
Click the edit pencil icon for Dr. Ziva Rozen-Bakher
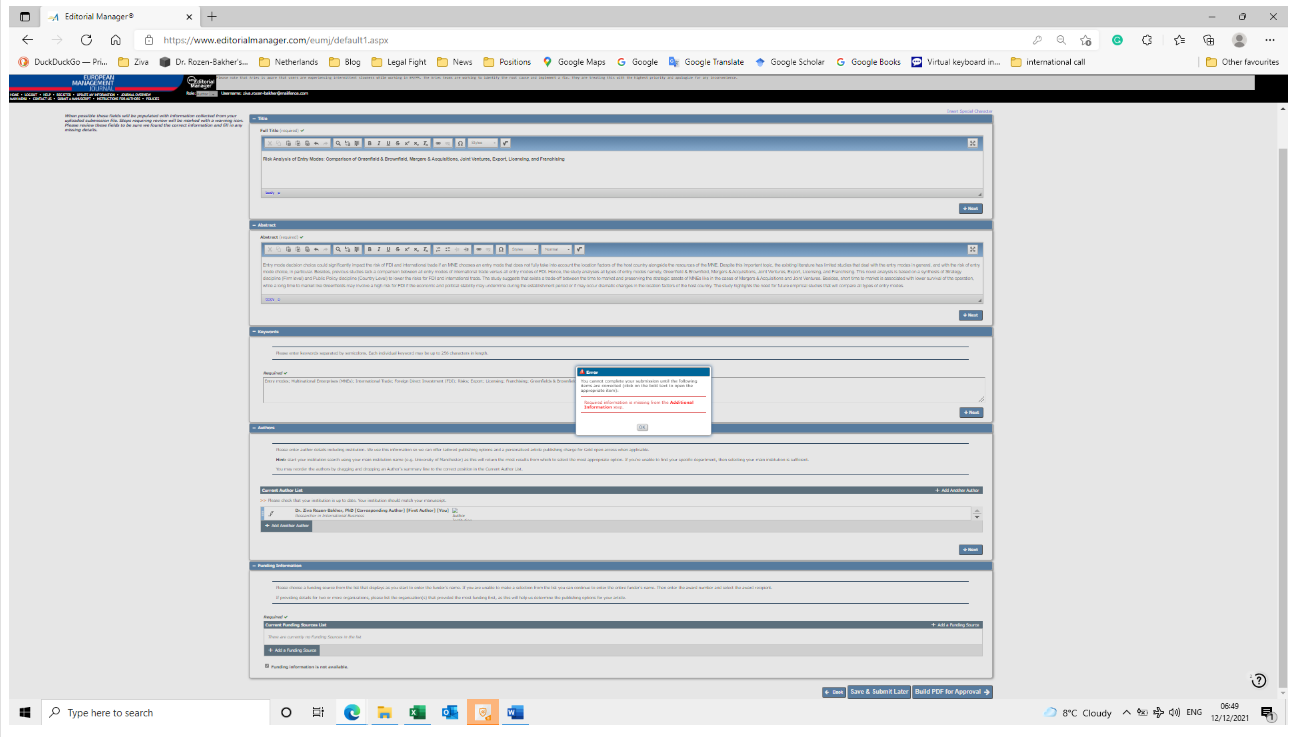pyautogui.click(x=271, y=513)
